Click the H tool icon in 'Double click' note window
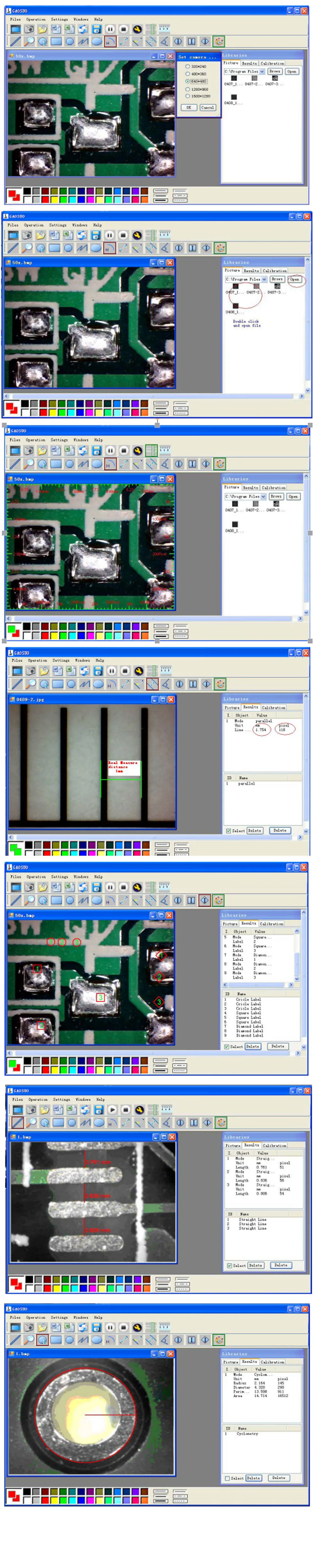This screenshot has height=1568, width=314. (110, 248)
